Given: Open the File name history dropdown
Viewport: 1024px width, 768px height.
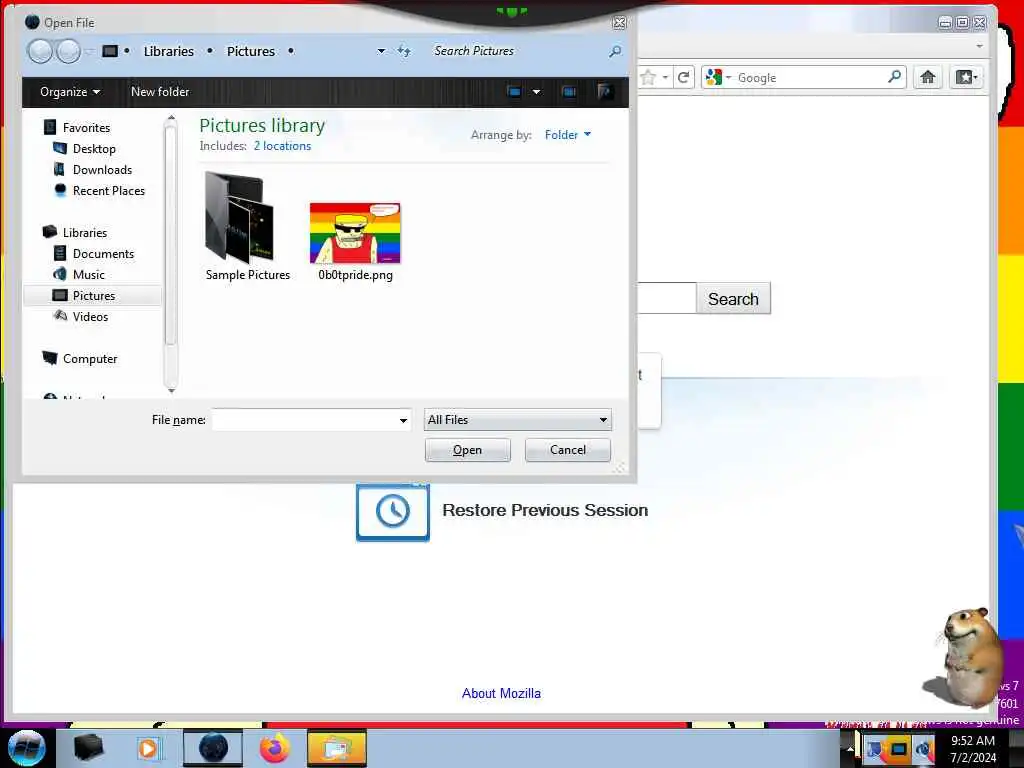Looking at the screenshot, I should pyautogui.click(x=403, y=420).
